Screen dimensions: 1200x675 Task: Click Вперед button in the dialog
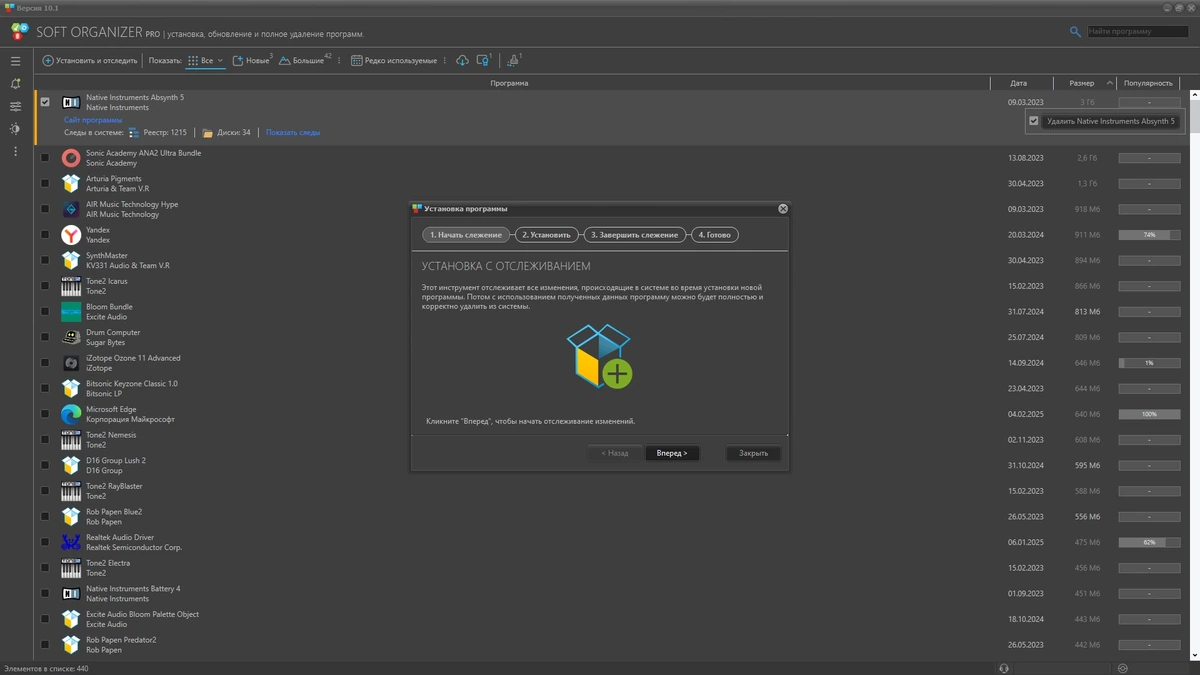(x=672, y=453)
